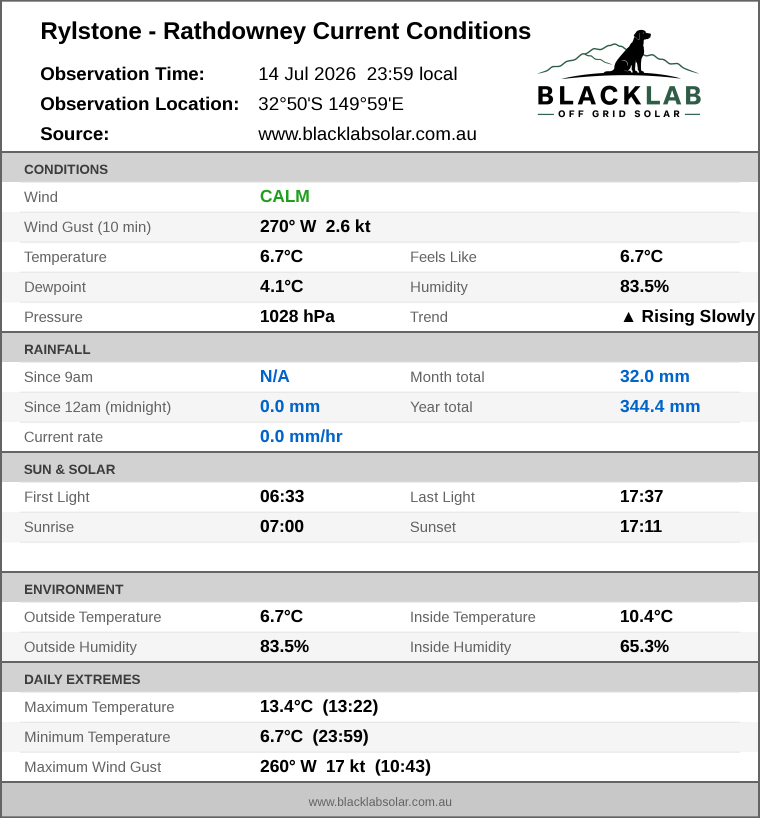Click the First Light time 06:33
The width and height of the screenshot is (760, 818).
coord(282,496)
